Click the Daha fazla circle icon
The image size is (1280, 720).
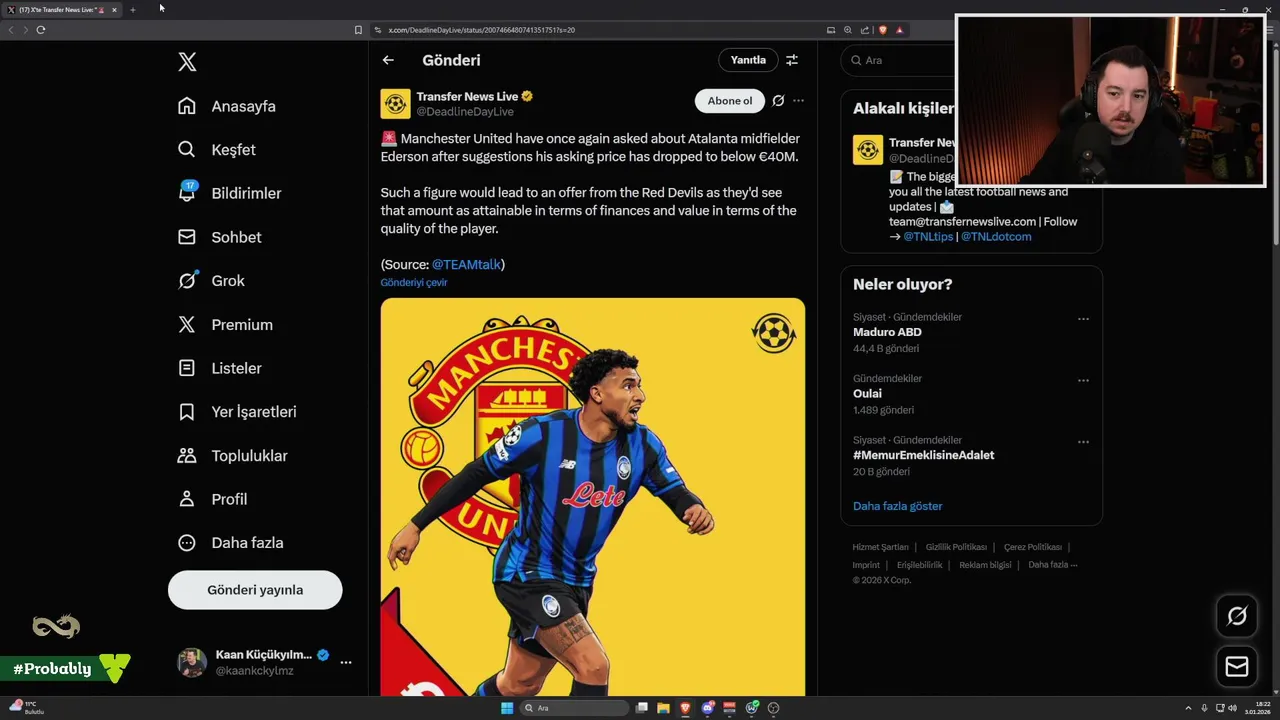[187, 543]
